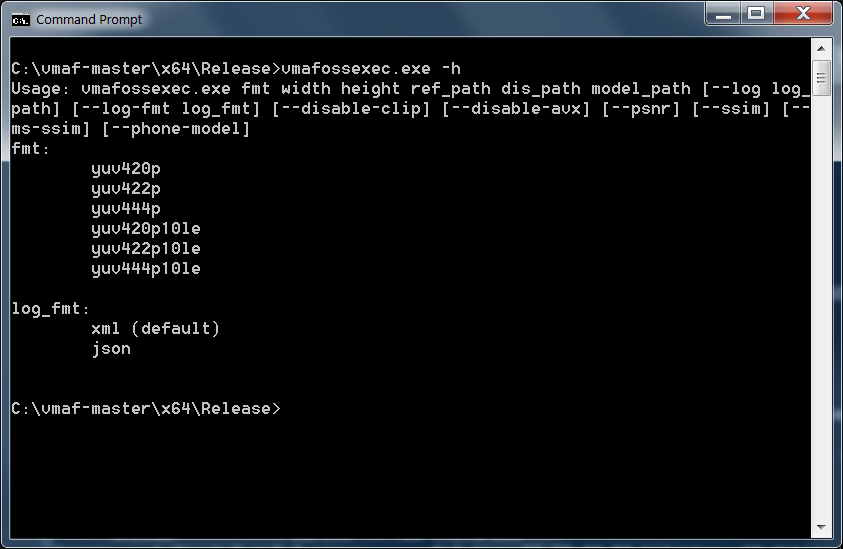Screen dimensions: 843x549
Task: Click the yuv444p10le format entry
Action: click(x=146, y=268)
